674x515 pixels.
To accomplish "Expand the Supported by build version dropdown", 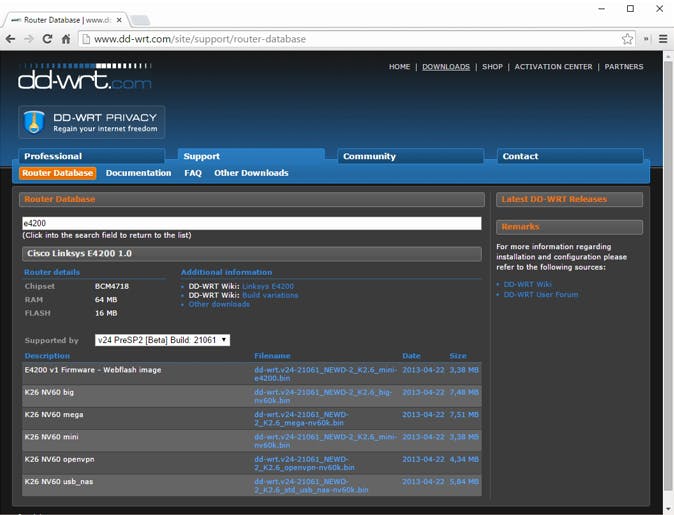I will [162, 340].
